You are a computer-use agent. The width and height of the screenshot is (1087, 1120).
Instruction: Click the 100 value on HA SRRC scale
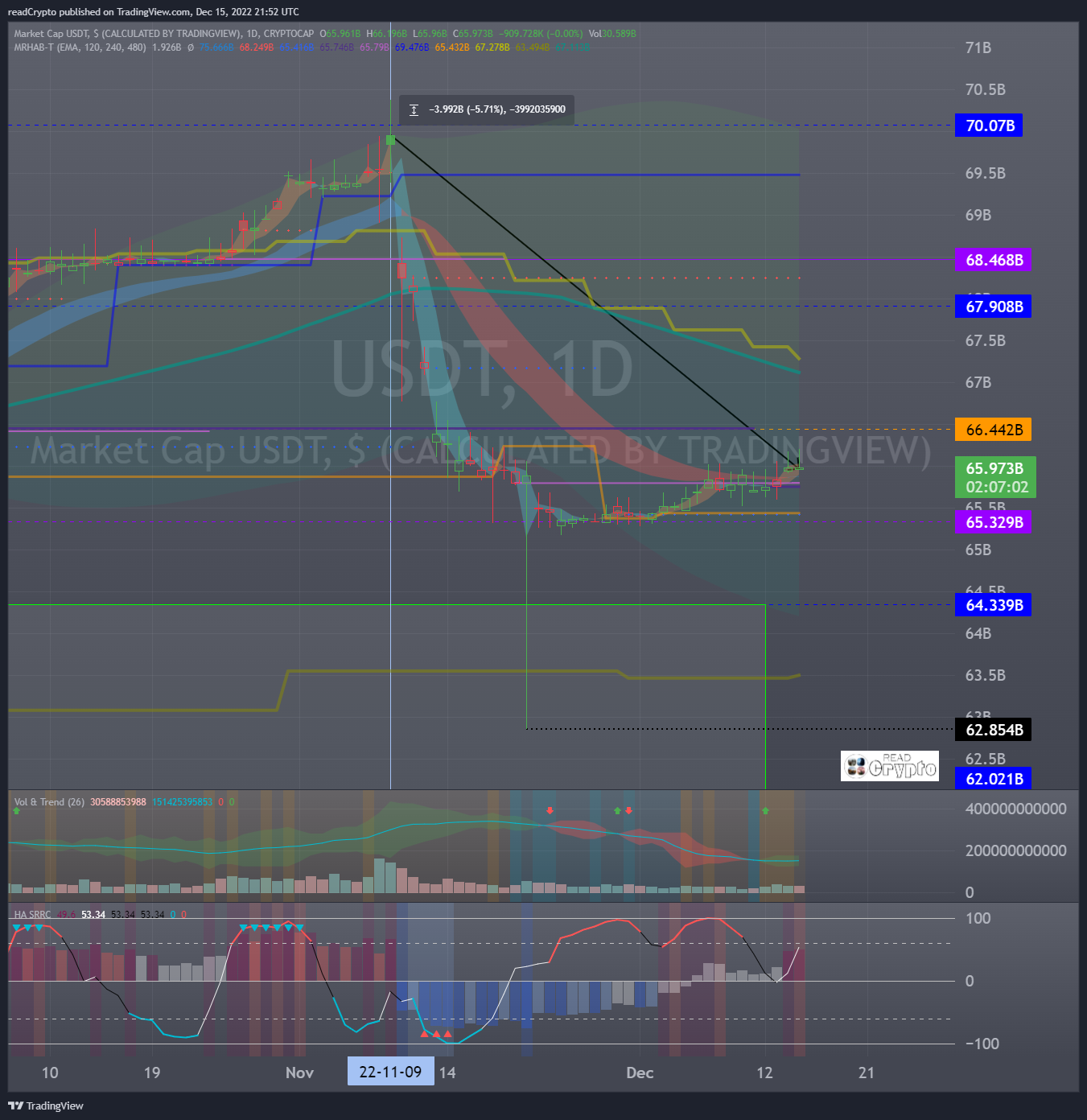tap(978, 918)
